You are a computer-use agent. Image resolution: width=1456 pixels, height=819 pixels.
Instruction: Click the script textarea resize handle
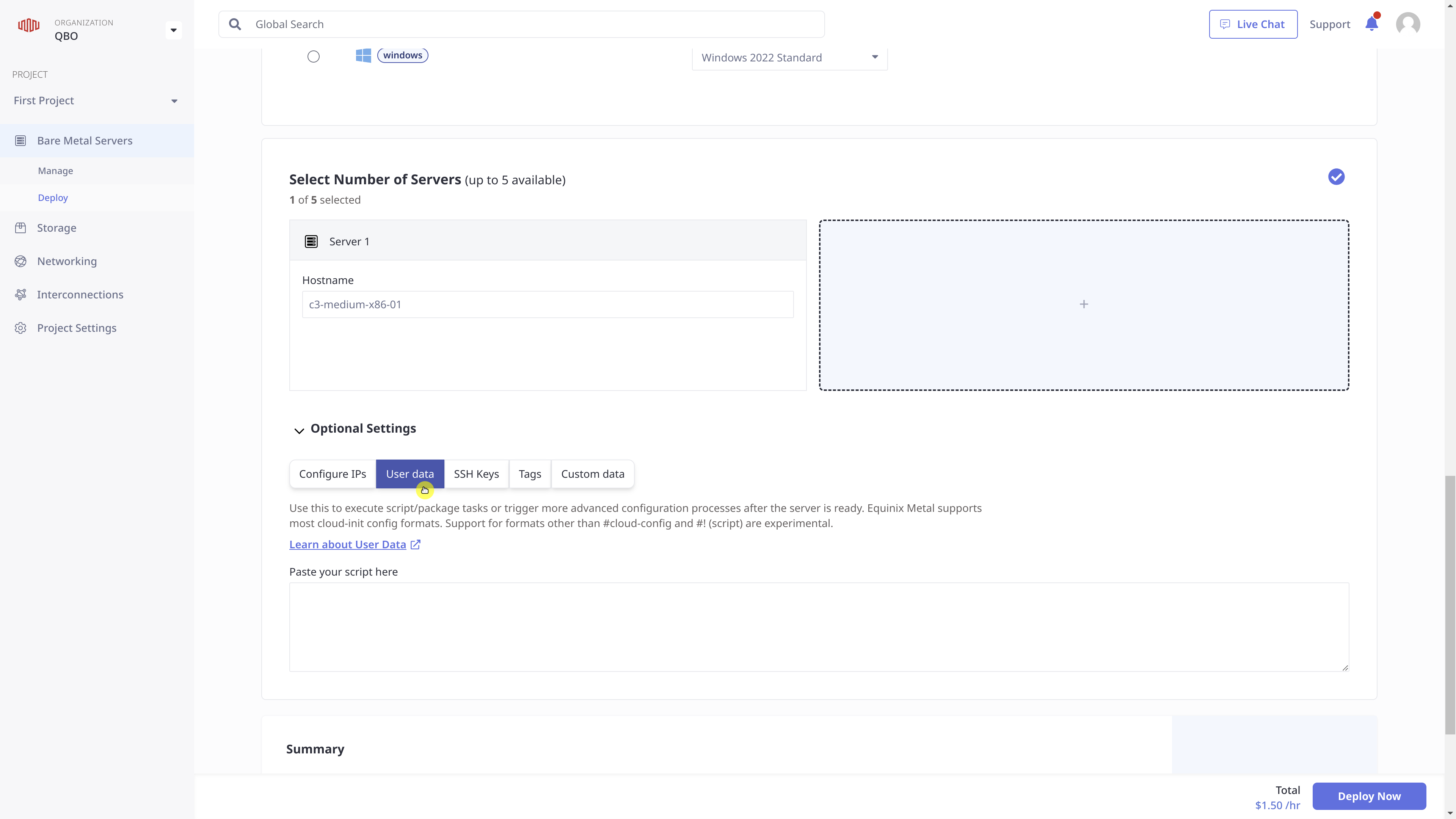click(1345, 667)
